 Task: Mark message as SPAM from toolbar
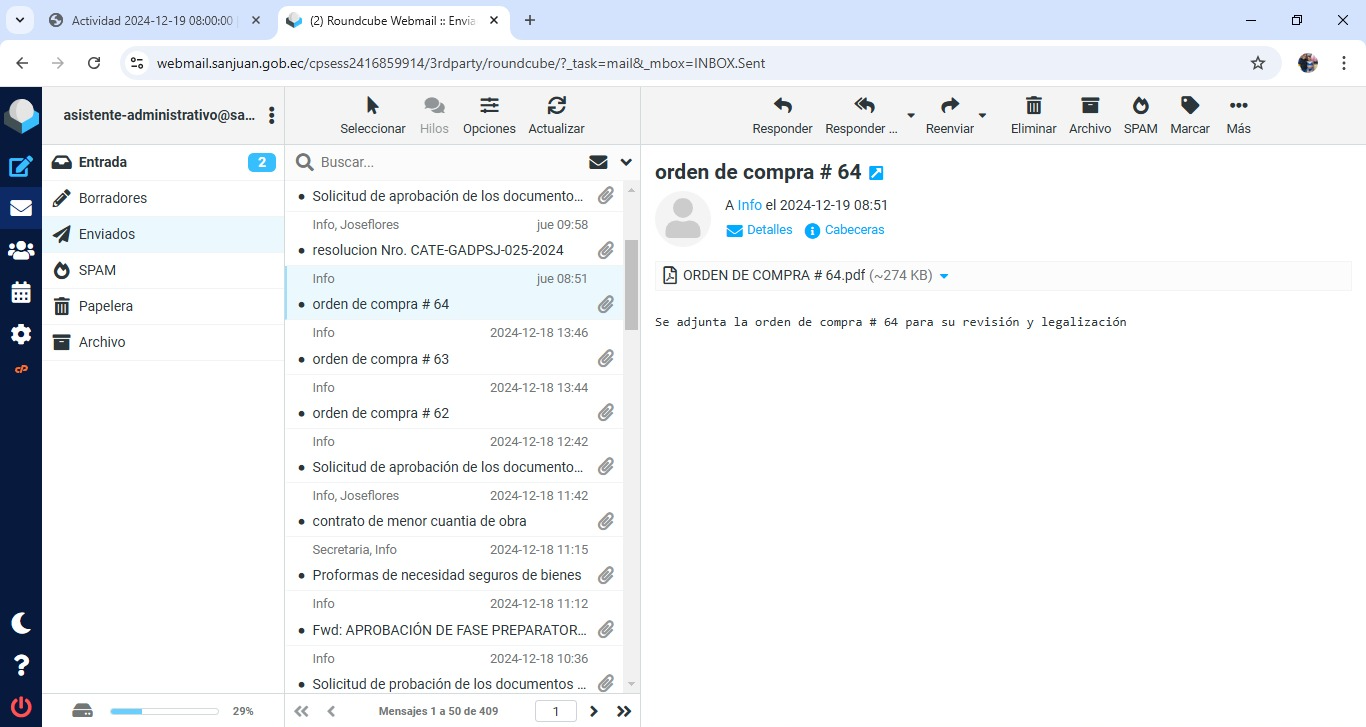[x=1140, y=115]
